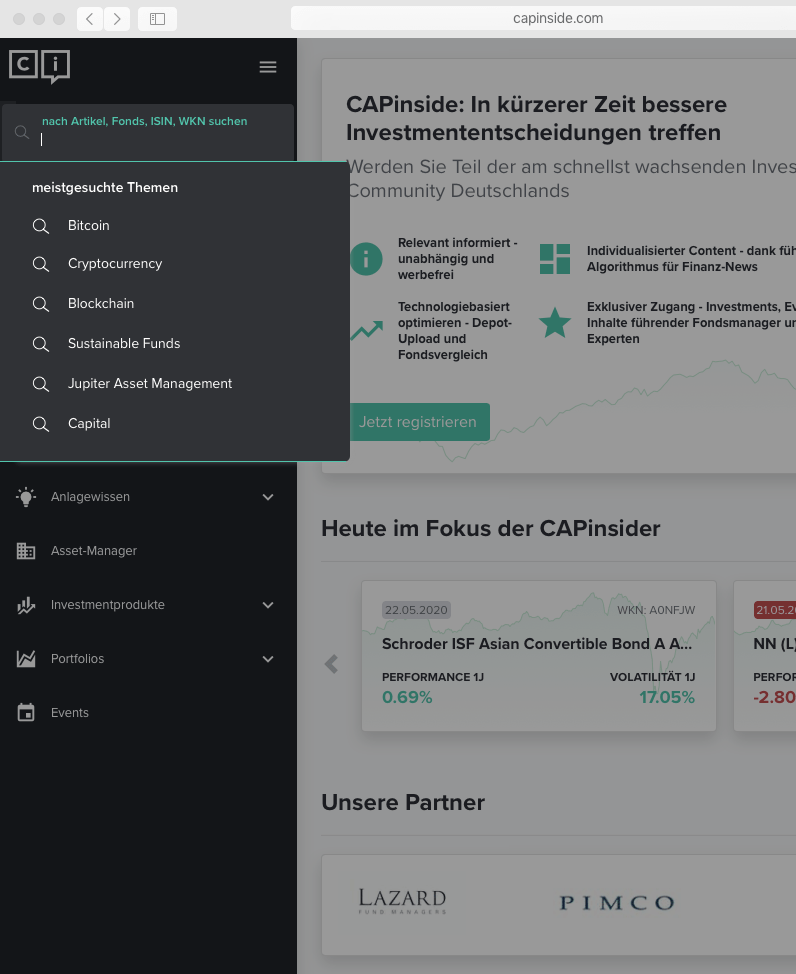Click the Portfolios graph icon

[x=26, y=659]
